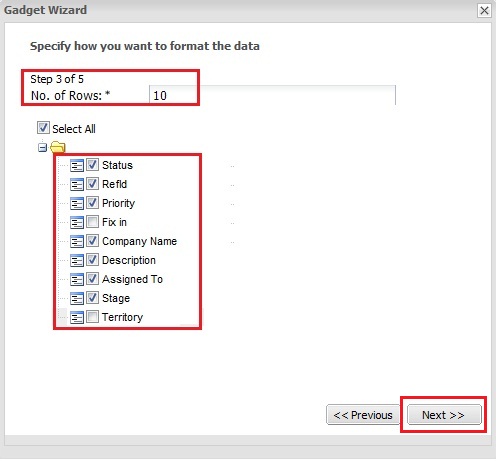This screenshot has width=496, height=461.
Task: Click the field icon beside Priority
Action: tap(77, 203)
